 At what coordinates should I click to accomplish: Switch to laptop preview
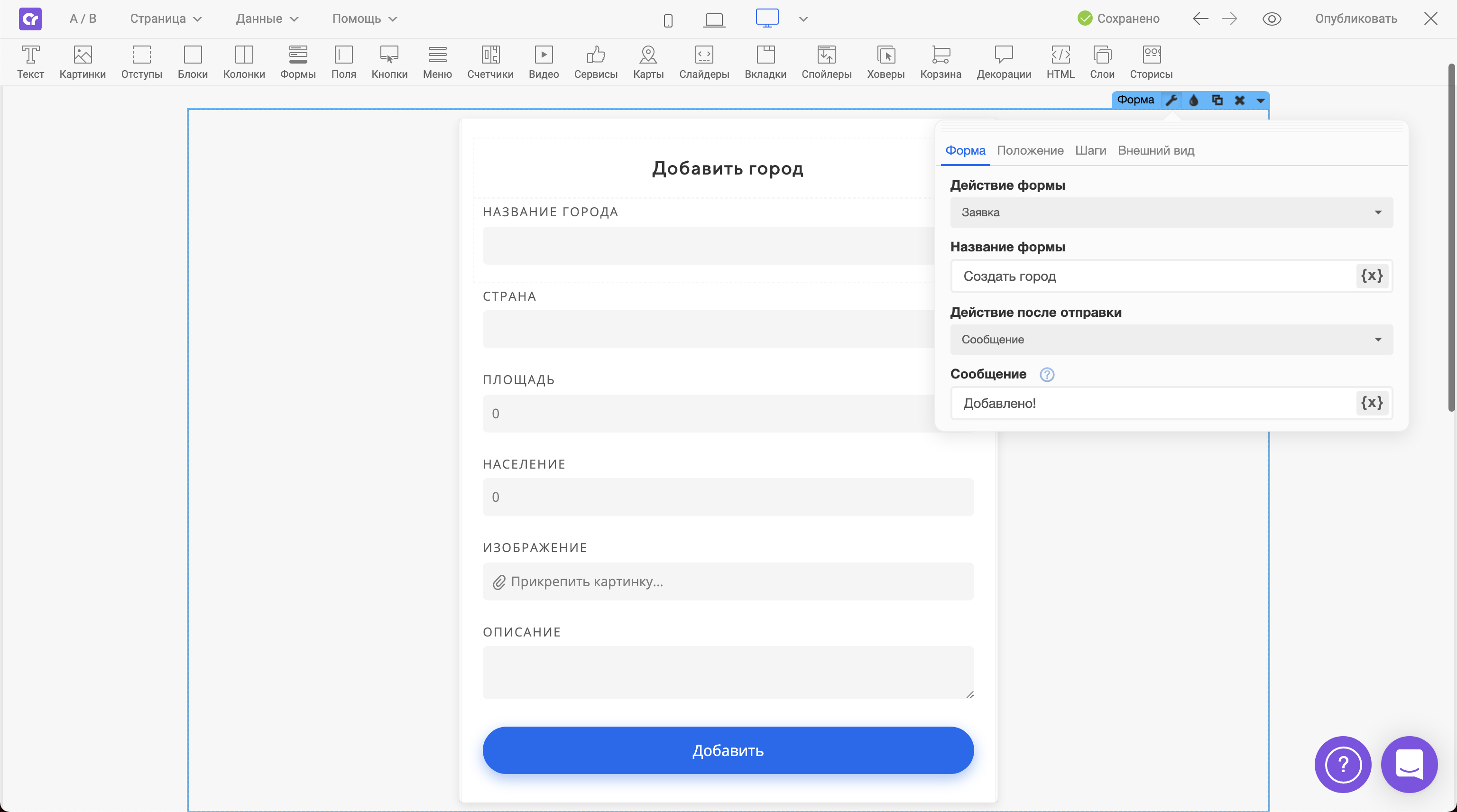714,20
